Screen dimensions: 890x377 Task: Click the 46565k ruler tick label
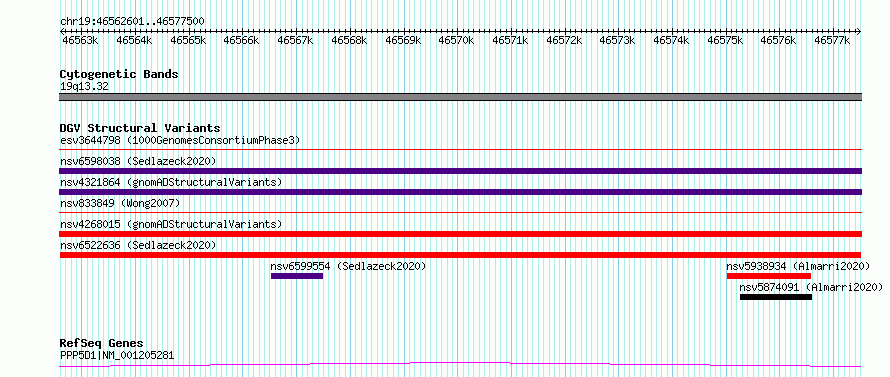188,40
